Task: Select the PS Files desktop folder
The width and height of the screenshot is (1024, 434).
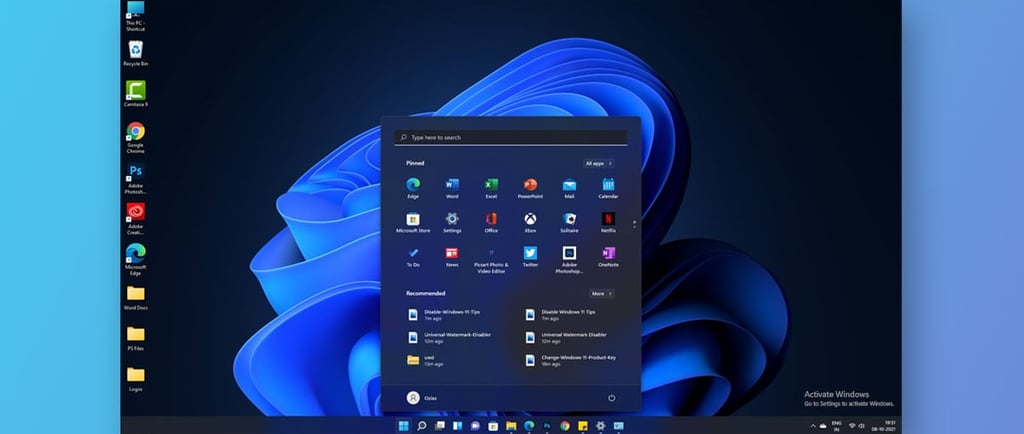Action: 135,338
